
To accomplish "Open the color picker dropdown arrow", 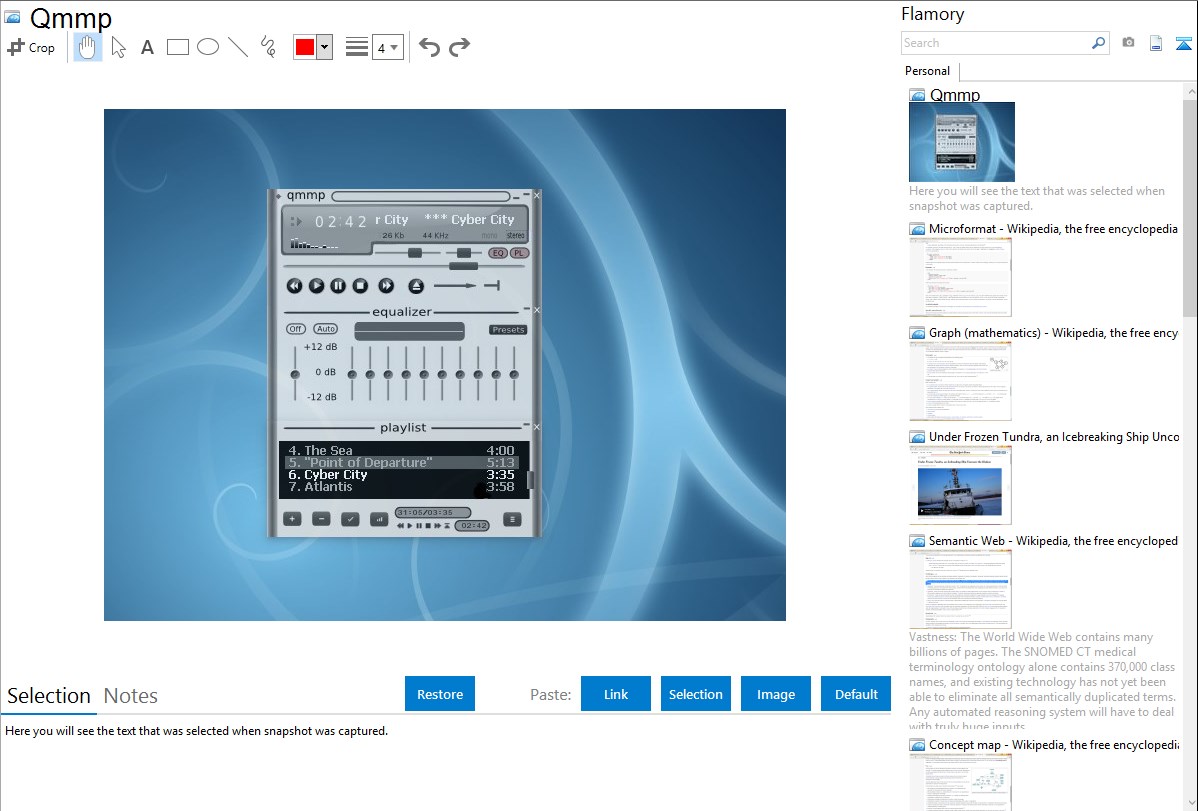I will click(x=324, y=47).
